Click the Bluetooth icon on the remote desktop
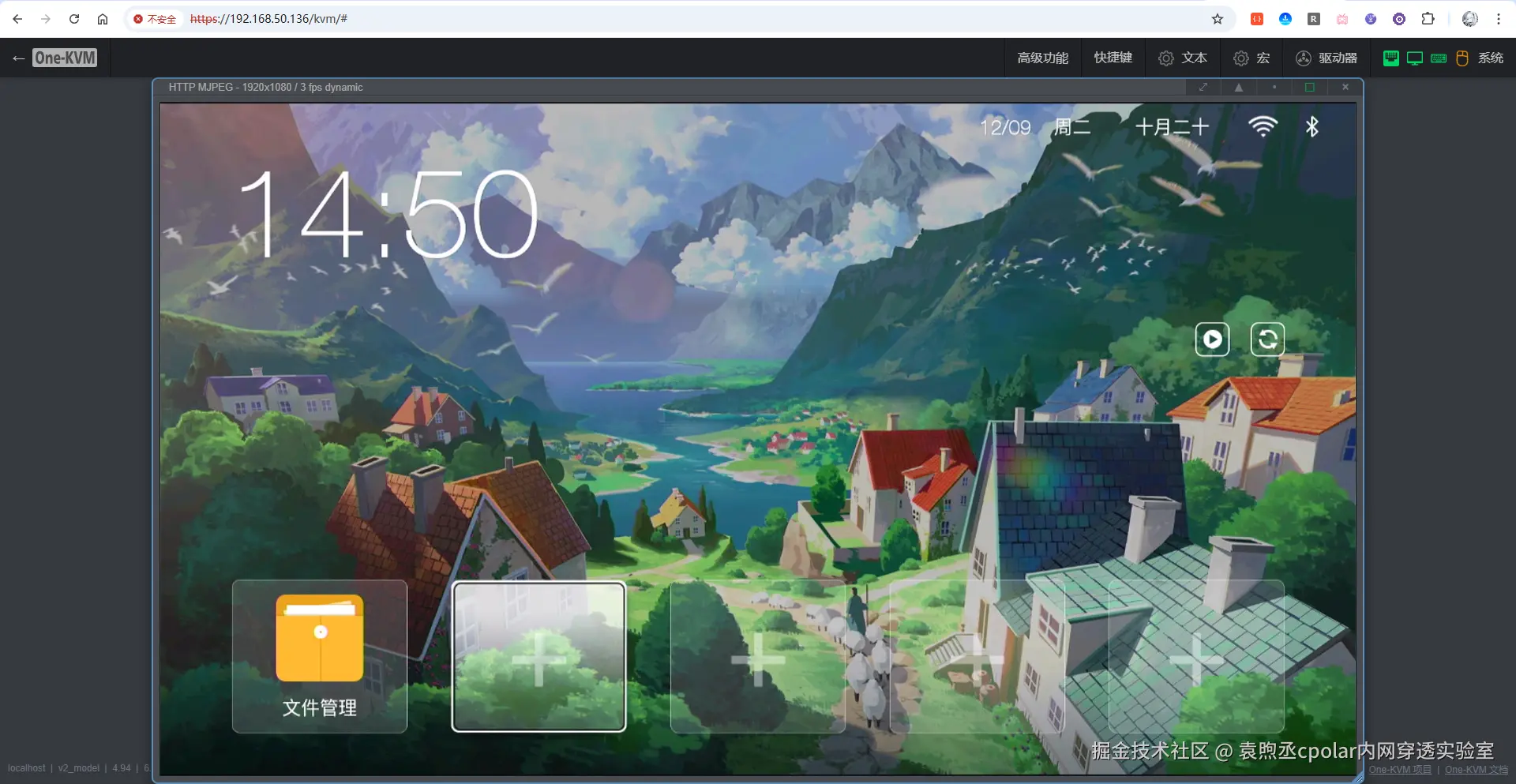 coord(1312,126)
